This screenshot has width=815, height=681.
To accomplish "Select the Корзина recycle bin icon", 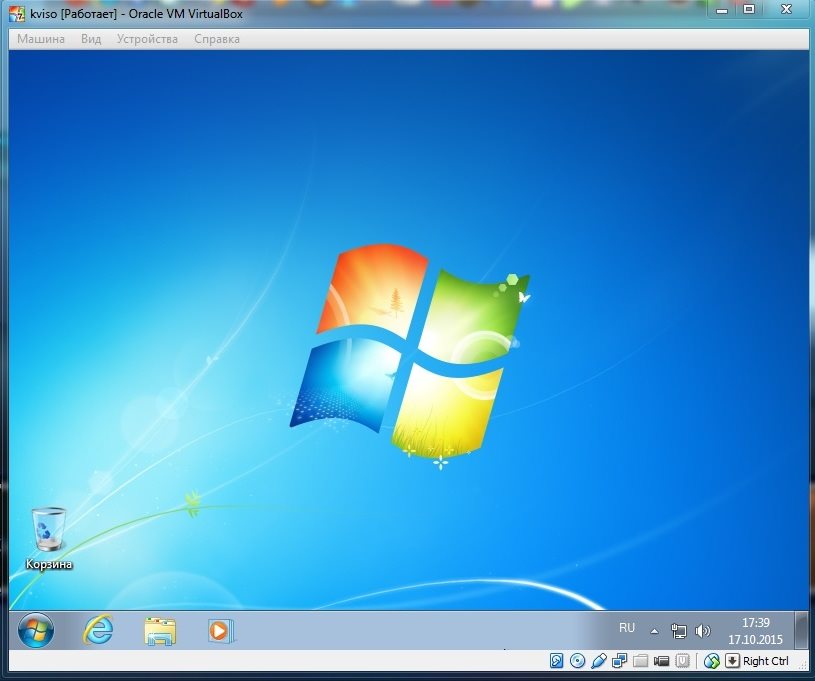I will tap(49, 539).
